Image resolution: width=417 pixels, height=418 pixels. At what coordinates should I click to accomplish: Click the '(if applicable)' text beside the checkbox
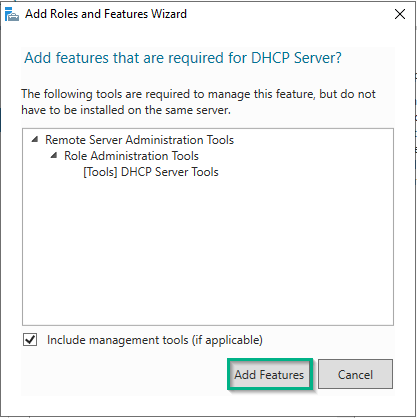(227, 340)
